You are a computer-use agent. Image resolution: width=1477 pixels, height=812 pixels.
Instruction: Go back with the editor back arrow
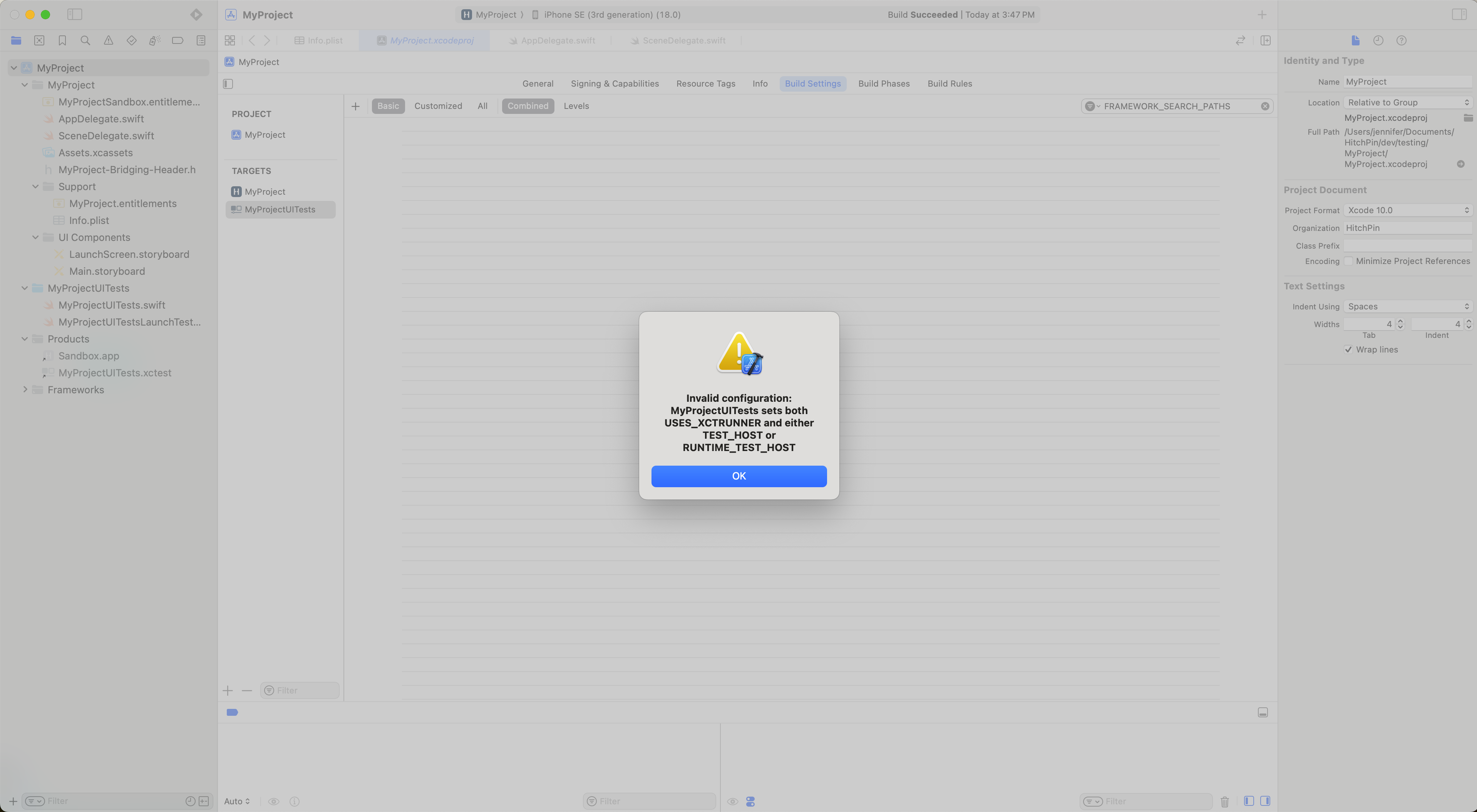coord(252,40)
